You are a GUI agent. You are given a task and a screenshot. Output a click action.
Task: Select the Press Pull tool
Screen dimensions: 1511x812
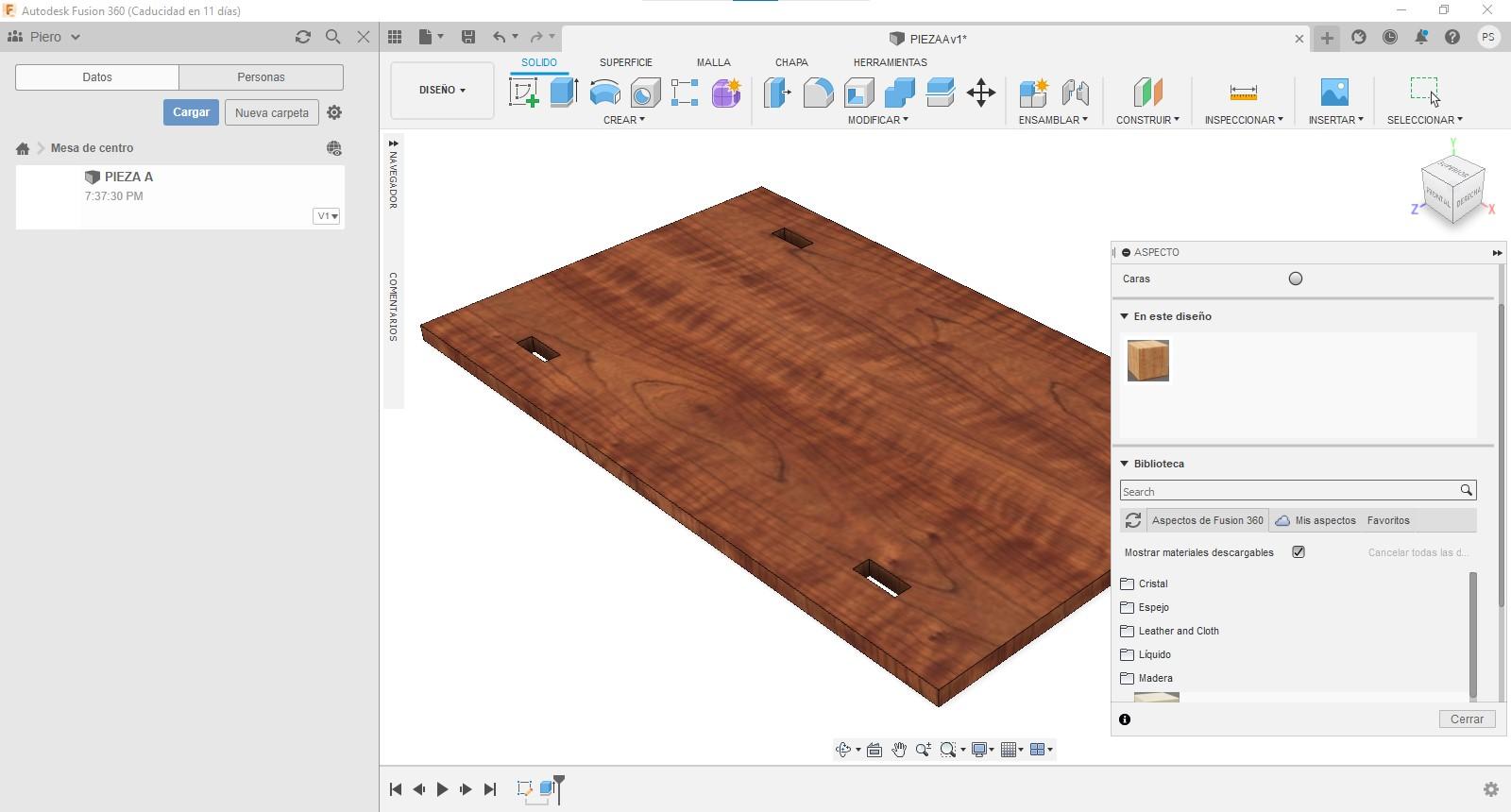[x=776, y=93]
